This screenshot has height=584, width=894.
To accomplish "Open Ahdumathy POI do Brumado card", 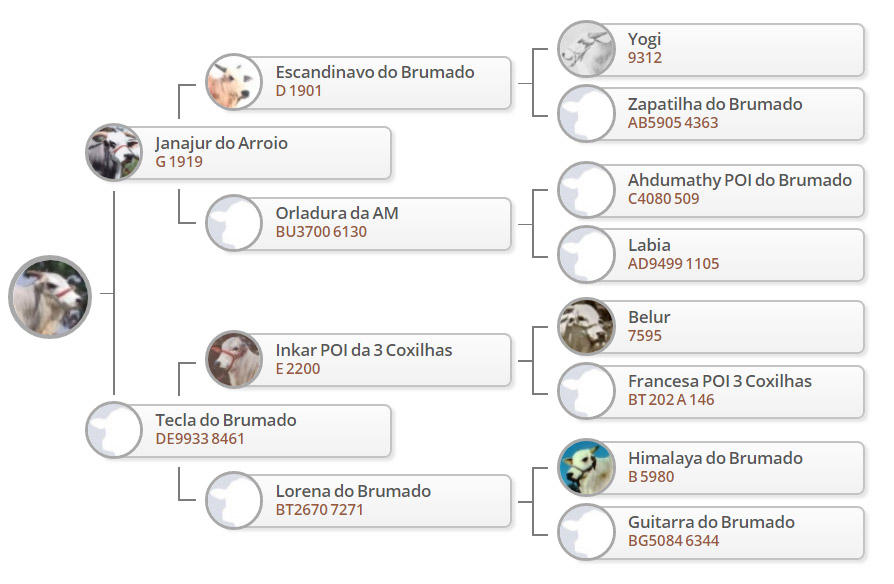I will 711,190.
